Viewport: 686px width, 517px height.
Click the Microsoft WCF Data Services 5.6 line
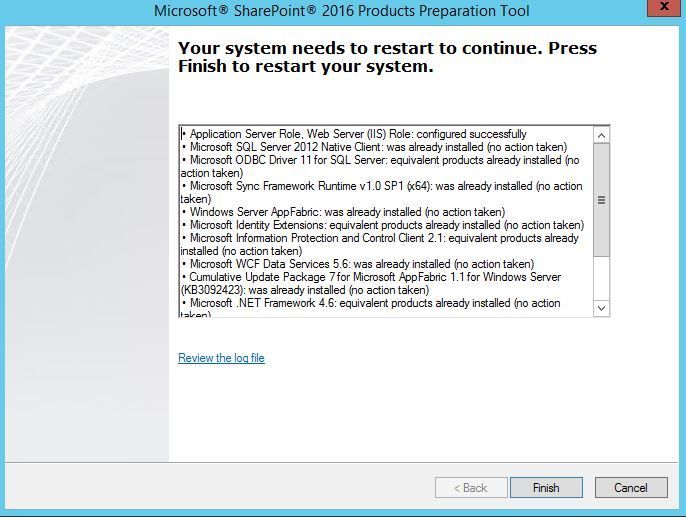358,264
